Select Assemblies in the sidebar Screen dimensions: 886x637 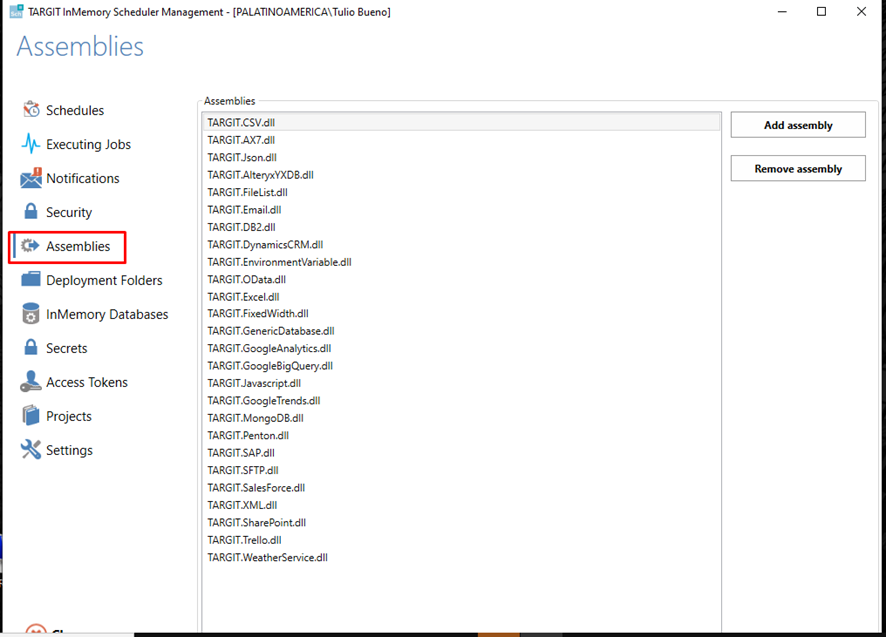tap(78, 246)
